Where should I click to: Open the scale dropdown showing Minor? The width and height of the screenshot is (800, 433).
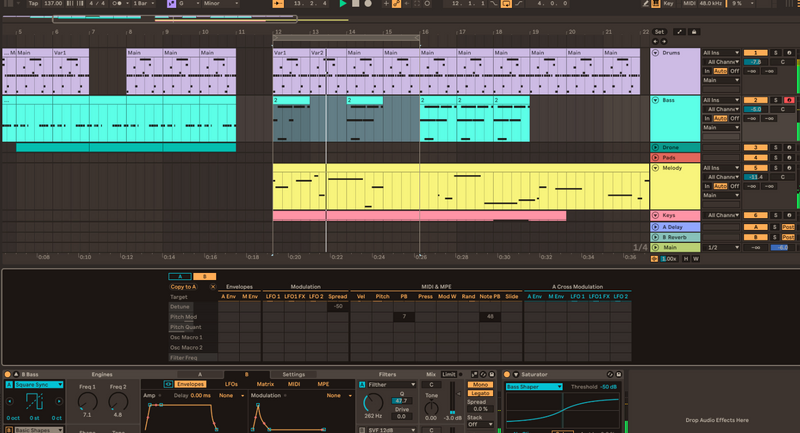(x=220, y=4)
